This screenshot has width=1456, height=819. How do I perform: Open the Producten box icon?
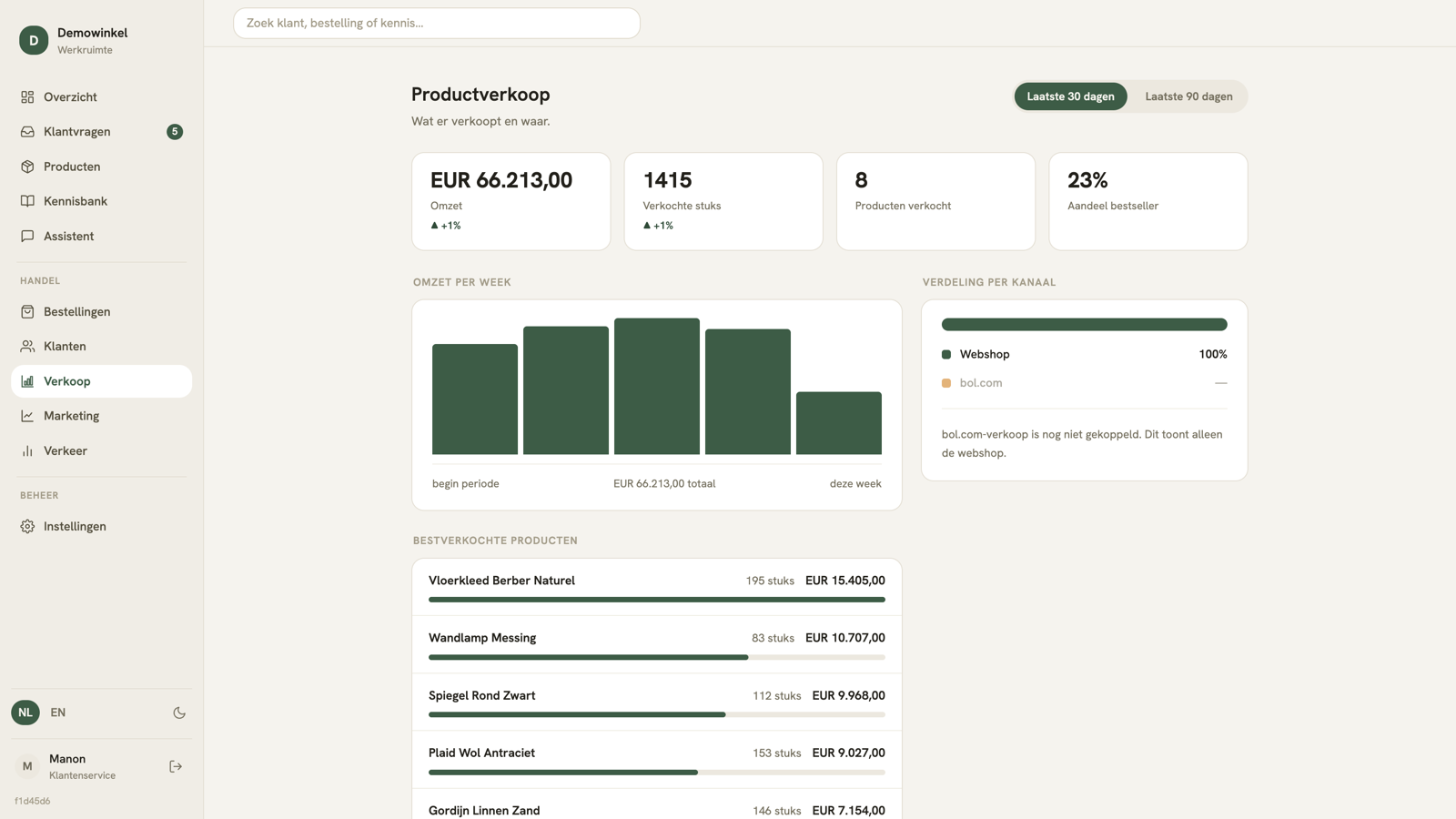27,167
